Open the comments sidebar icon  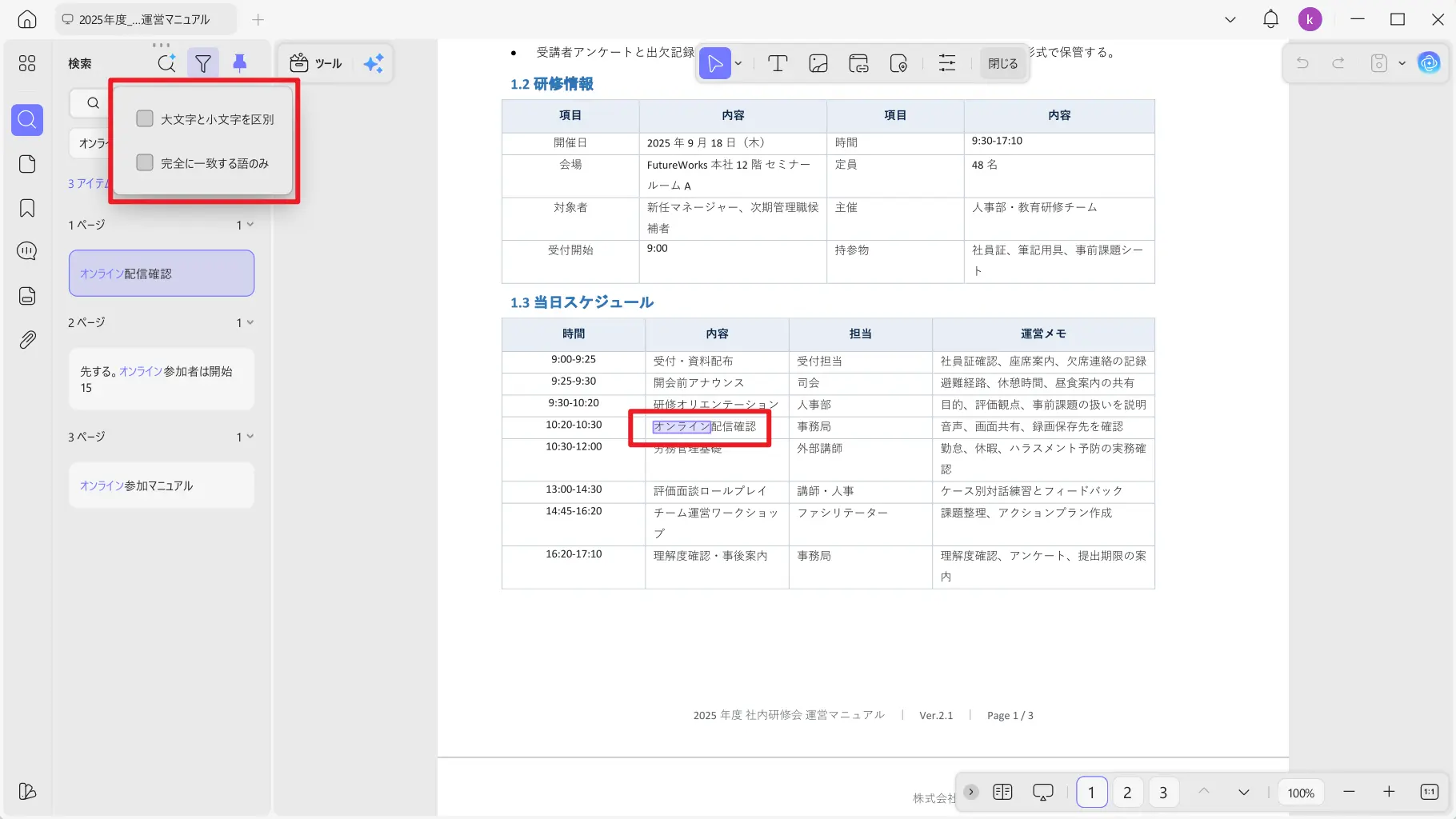click(27, 251)
